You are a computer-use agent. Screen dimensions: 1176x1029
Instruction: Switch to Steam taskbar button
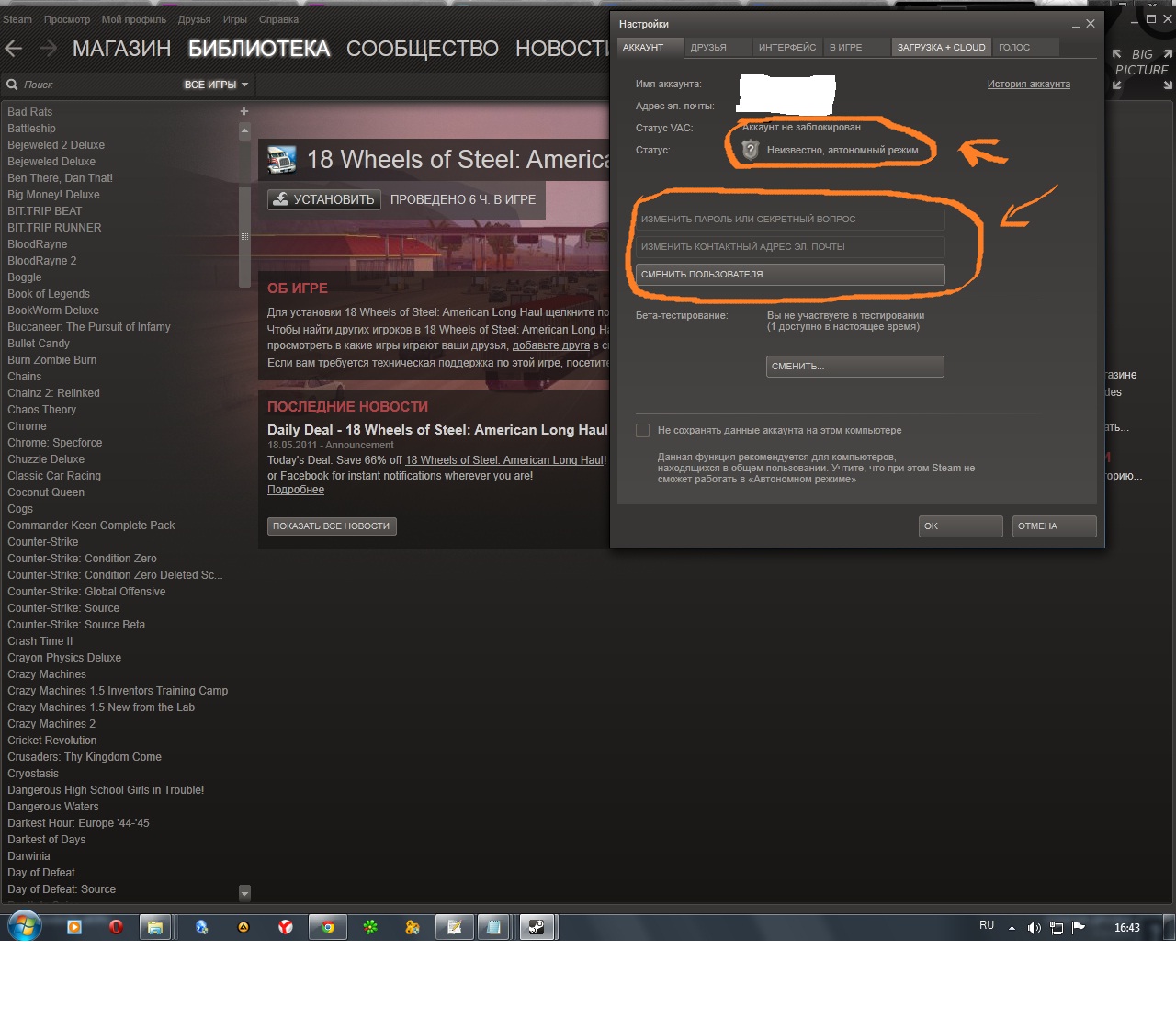(537, 927)
